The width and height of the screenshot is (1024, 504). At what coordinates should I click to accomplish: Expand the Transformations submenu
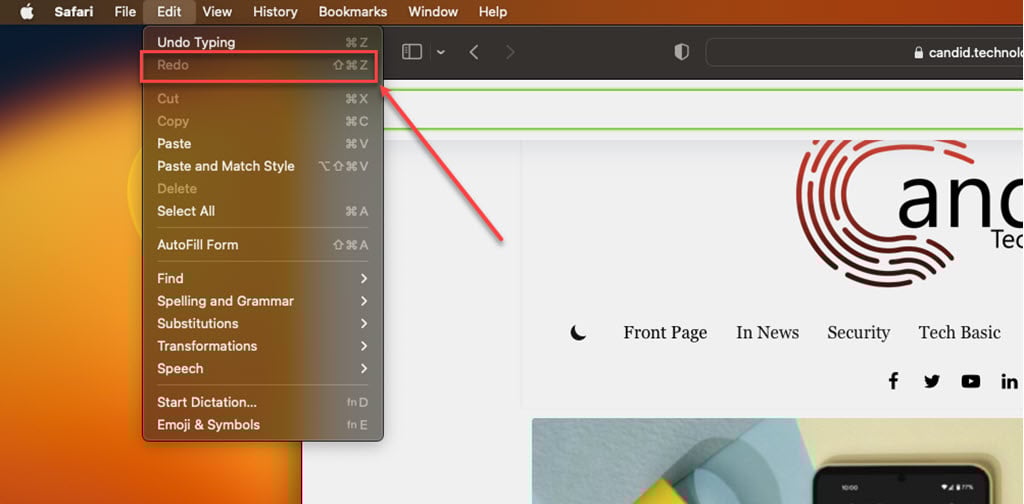[x=263, y=346]
